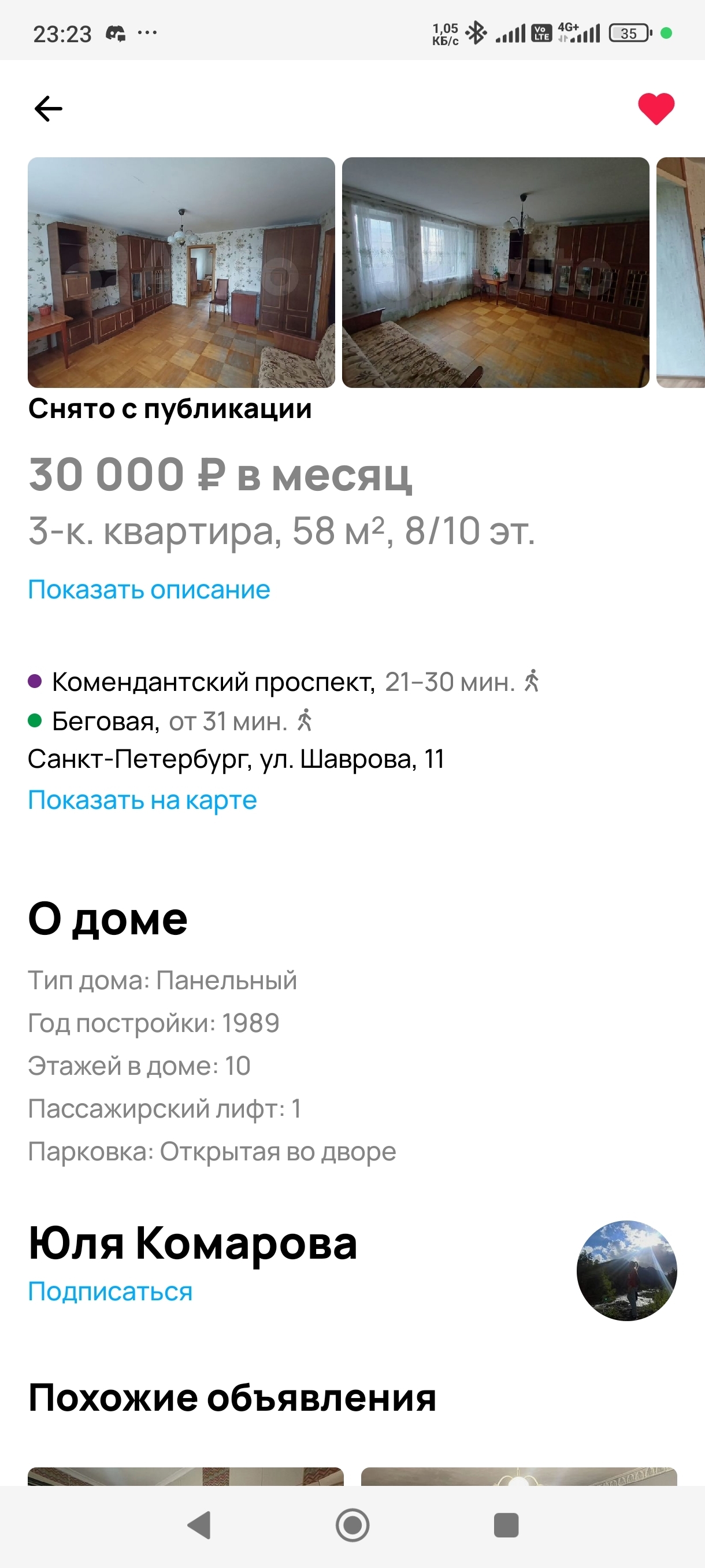This screenshot has height=1568, width=705.
Task: Open first apartment room photo
Action: click(x=181, y=272)
